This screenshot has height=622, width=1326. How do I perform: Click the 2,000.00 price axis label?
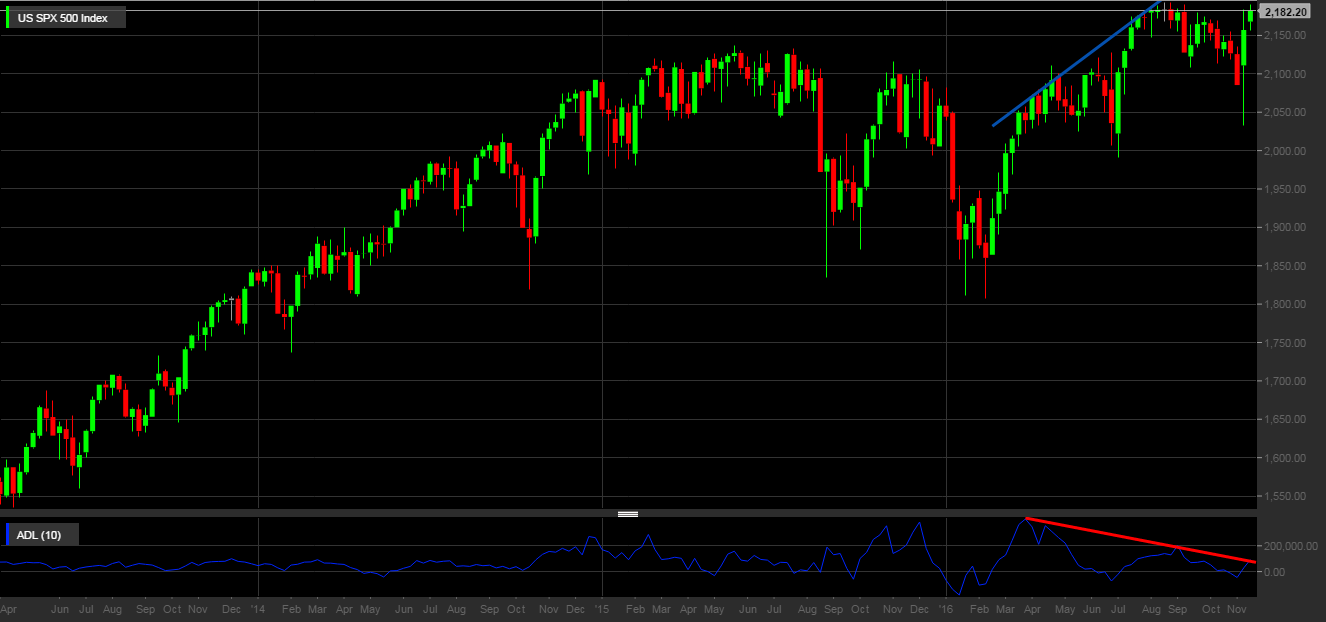point(1285,151)
